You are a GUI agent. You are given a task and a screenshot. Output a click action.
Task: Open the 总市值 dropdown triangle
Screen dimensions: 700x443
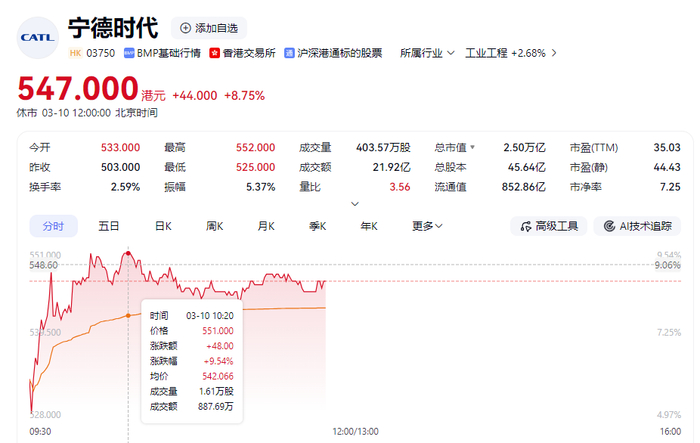472,147
